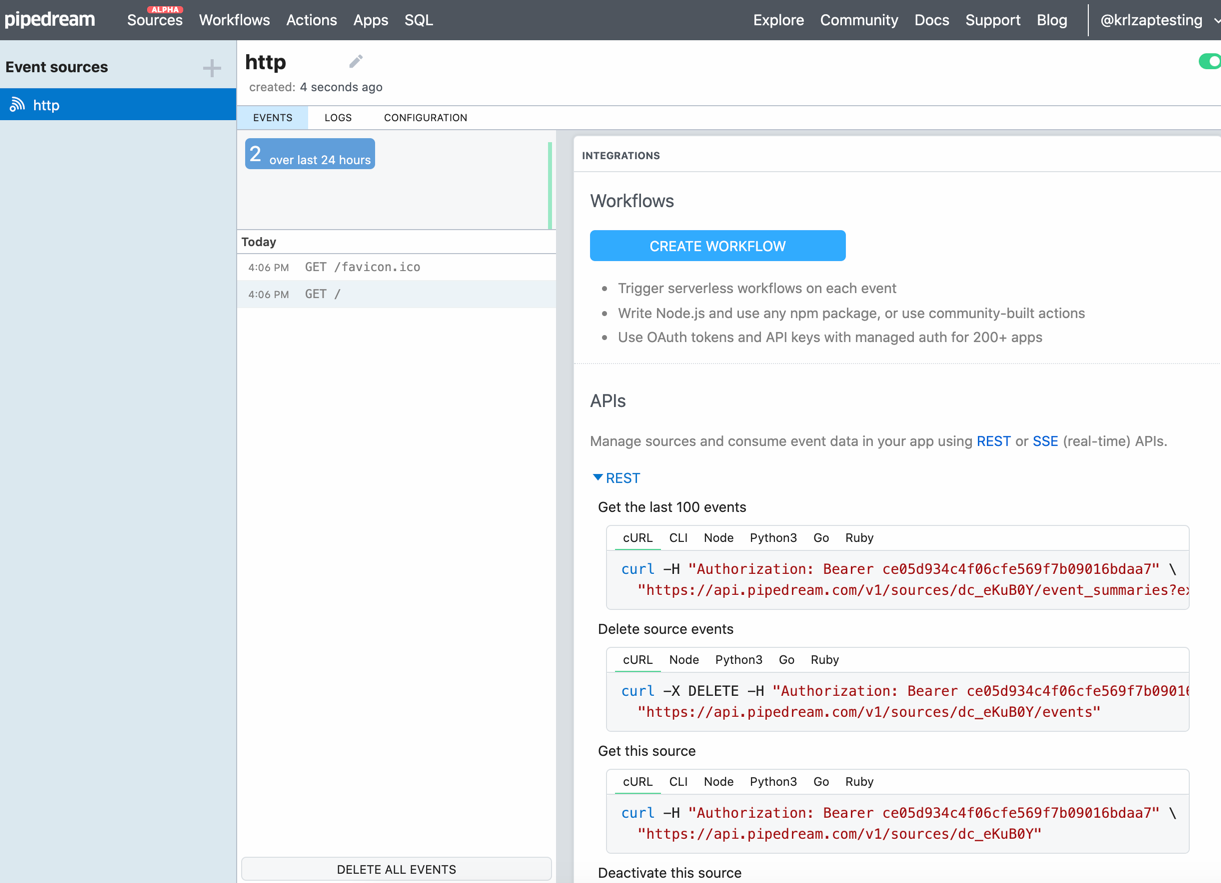1221x883 pixels.
Task: Toggle the source active switch
Action: click(1209, 62)
